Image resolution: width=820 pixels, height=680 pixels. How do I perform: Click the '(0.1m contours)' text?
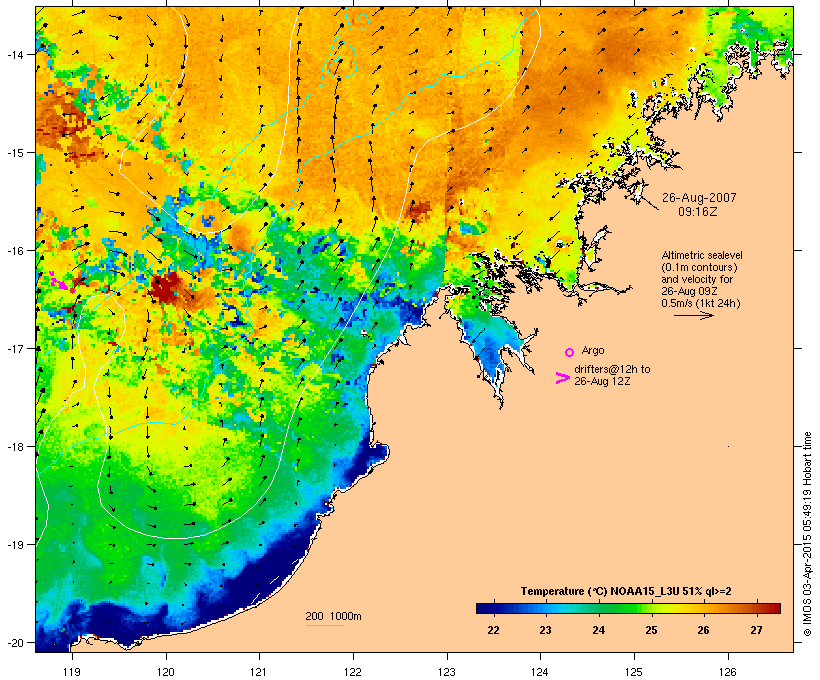point(699,267)
